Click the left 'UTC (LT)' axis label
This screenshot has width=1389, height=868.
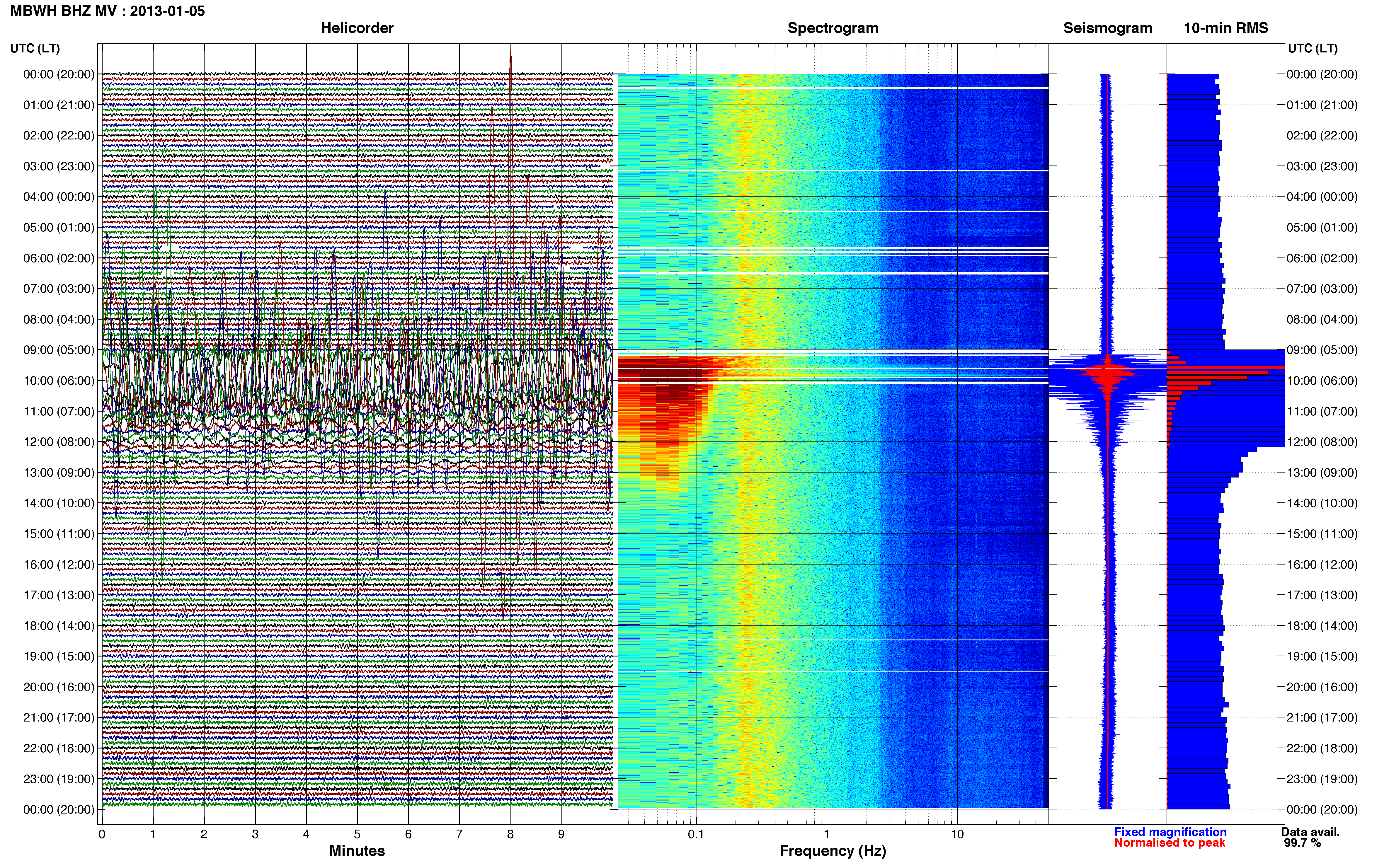(35, 48)
